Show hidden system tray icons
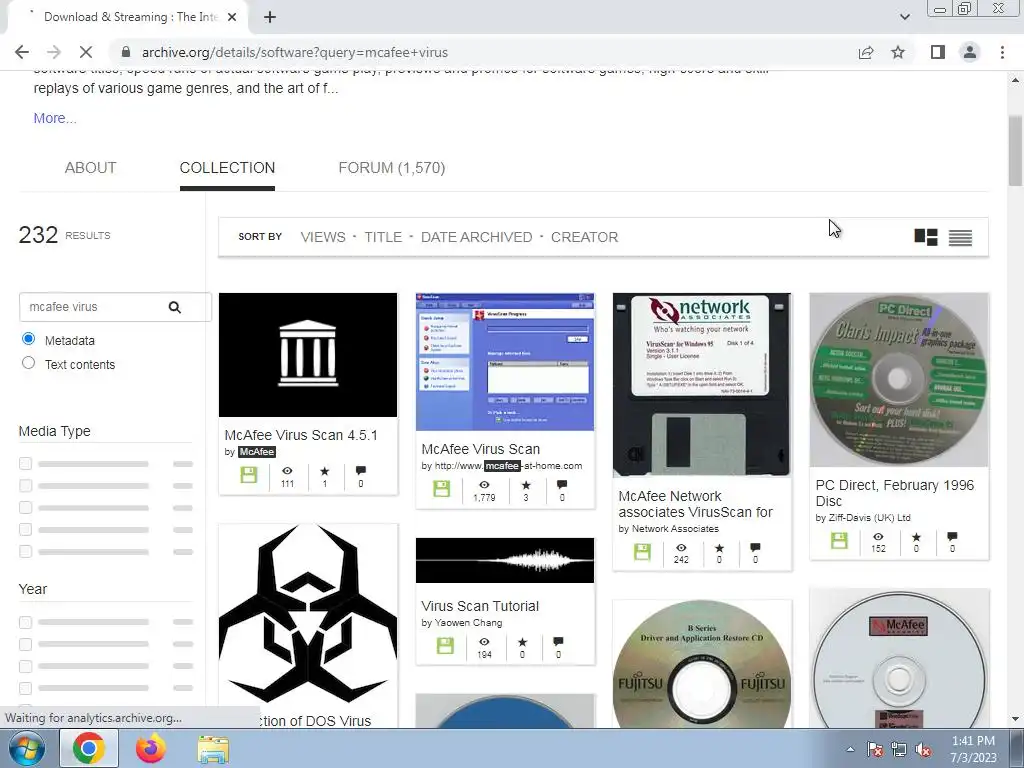Screen dimensions: 1024x768 [850, 749]
